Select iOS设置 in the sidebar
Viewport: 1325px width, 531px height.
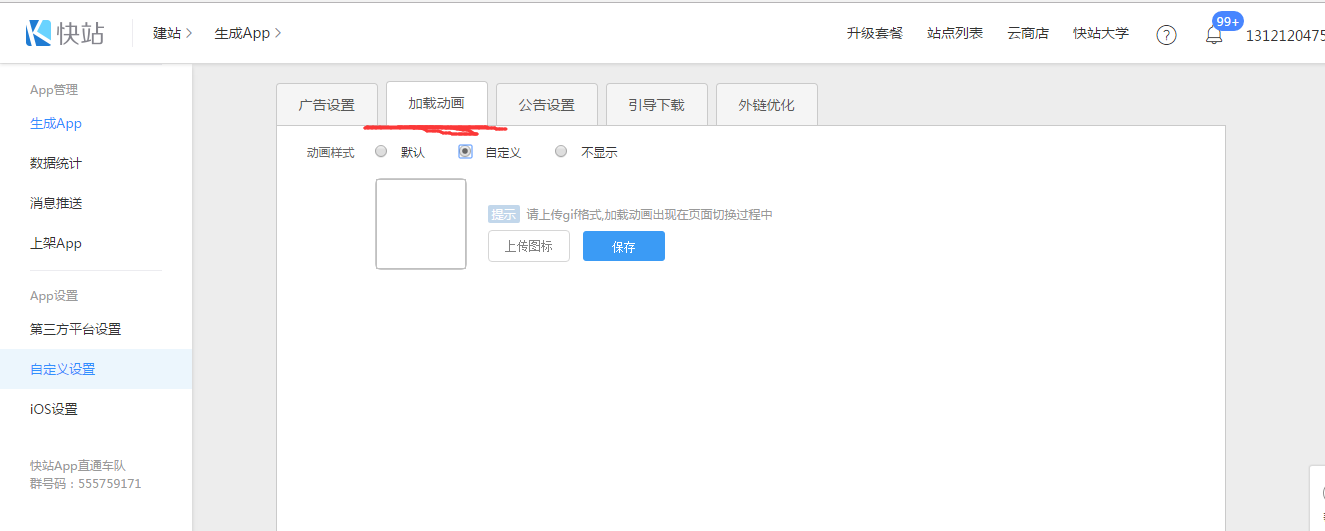[x=54, y=409]
